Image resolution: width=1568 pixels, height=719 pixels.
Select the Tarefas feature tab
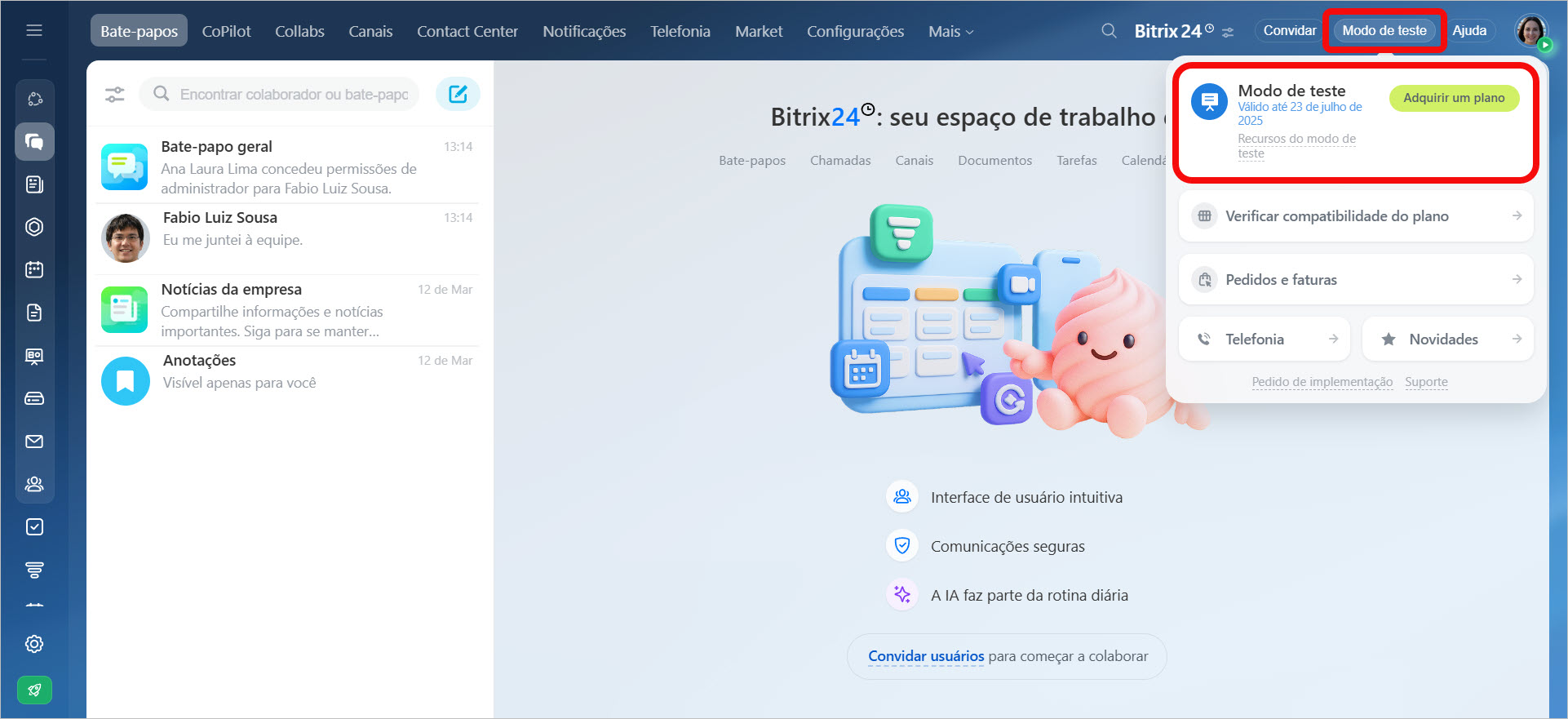[1077, 161]
